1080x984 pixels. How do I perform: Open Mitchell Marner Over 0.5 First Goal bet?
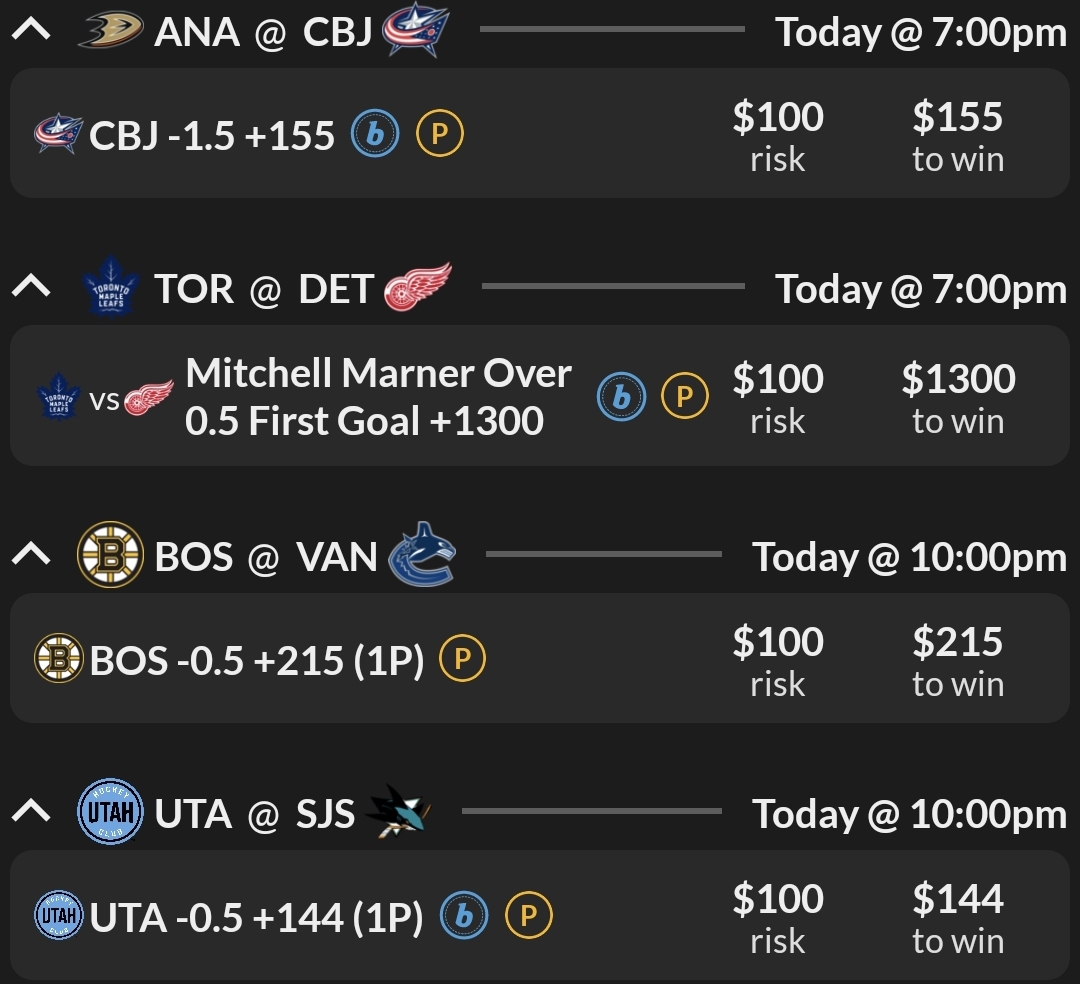coord(378,397)
